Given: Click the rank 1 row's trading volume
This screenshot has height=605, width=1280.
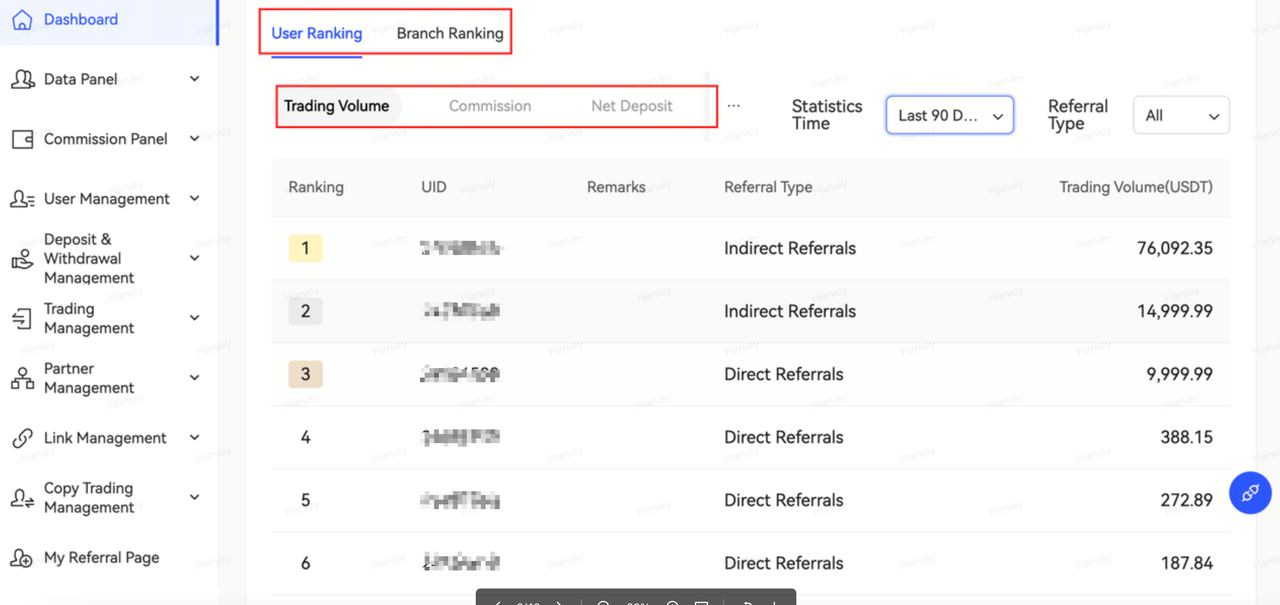Looking at the screenshot, I should [1174, 248].
